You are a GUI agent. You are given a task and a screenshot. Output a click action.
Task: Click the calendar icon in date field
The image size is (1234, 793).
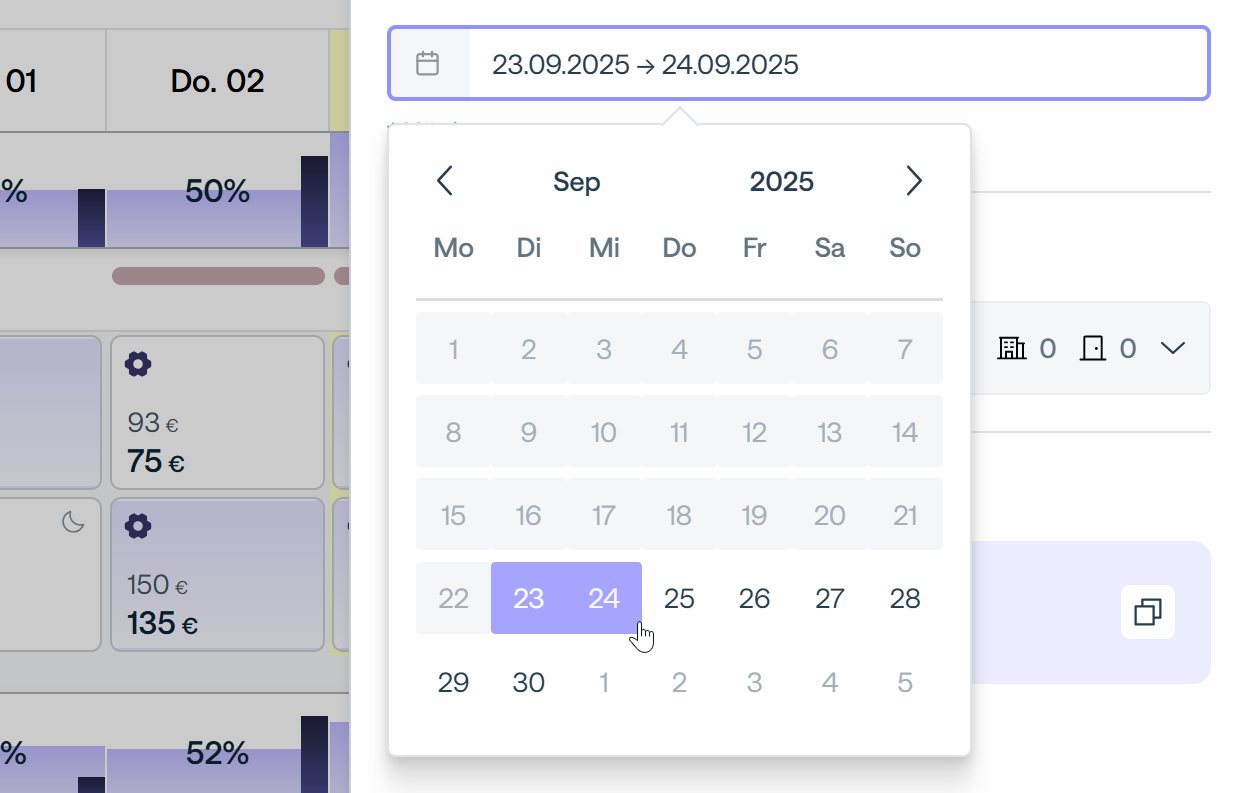pyautogui.click(x=428, y=64)
